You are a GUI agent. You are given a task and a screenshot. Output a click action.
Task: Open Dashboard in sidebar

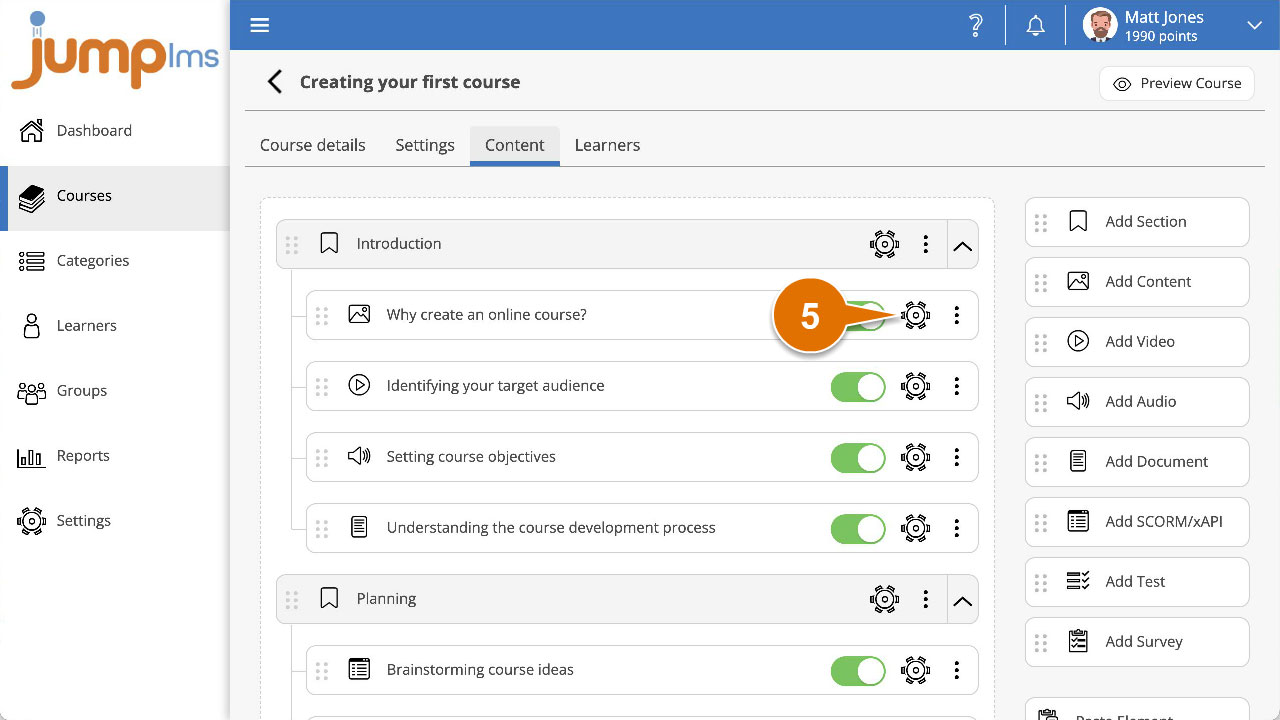pos(115,131)
